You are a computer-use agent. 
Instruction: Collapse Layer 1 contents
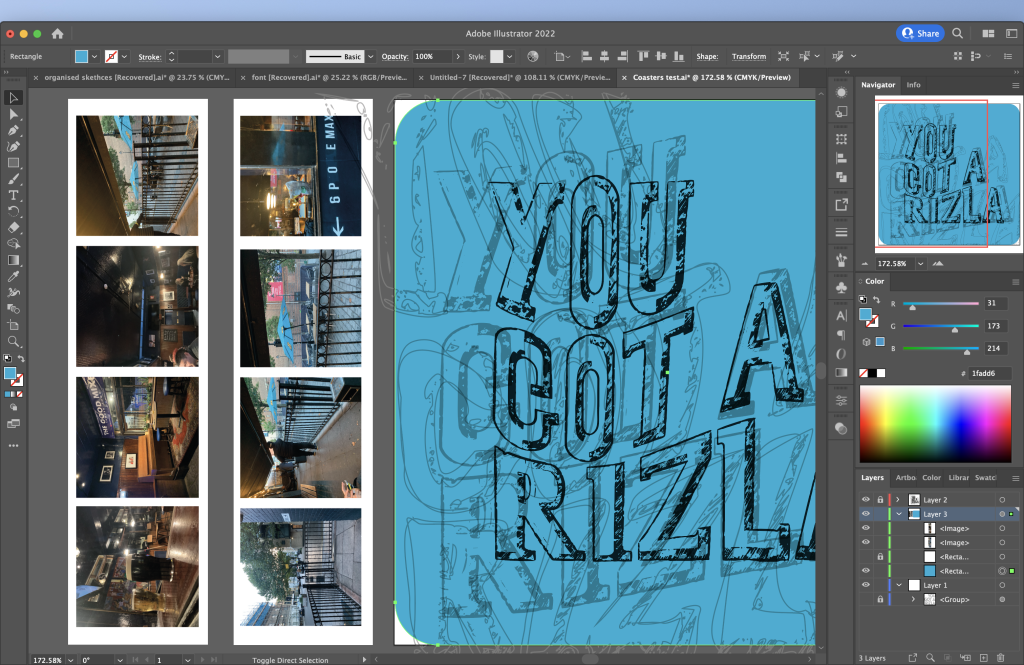pyautogui.click(x=899, y=585)
